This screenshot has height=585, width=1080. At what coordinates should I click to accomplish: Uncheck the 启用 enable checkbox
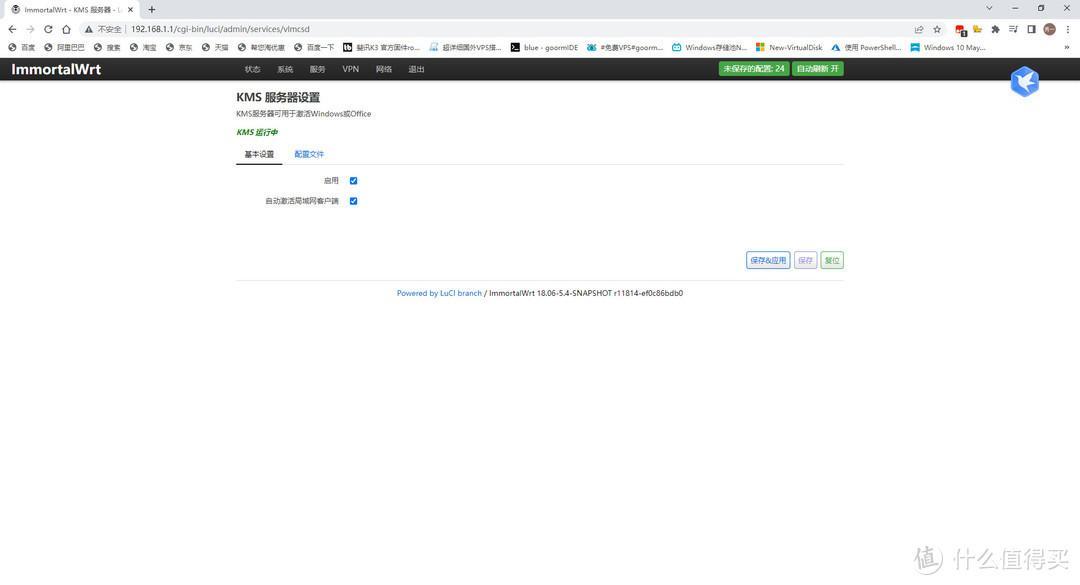353,181
